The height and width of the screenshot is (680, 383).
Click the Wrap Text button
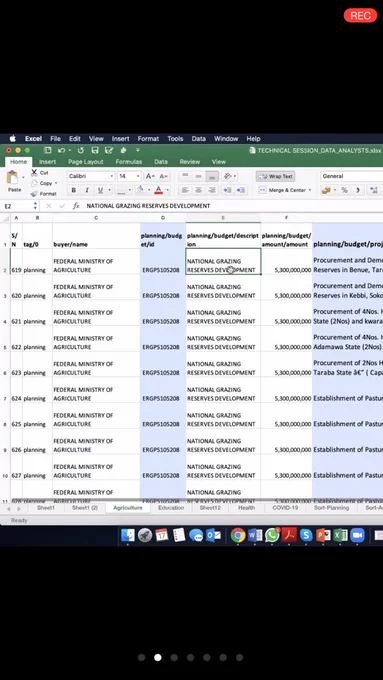pos(275,176)
